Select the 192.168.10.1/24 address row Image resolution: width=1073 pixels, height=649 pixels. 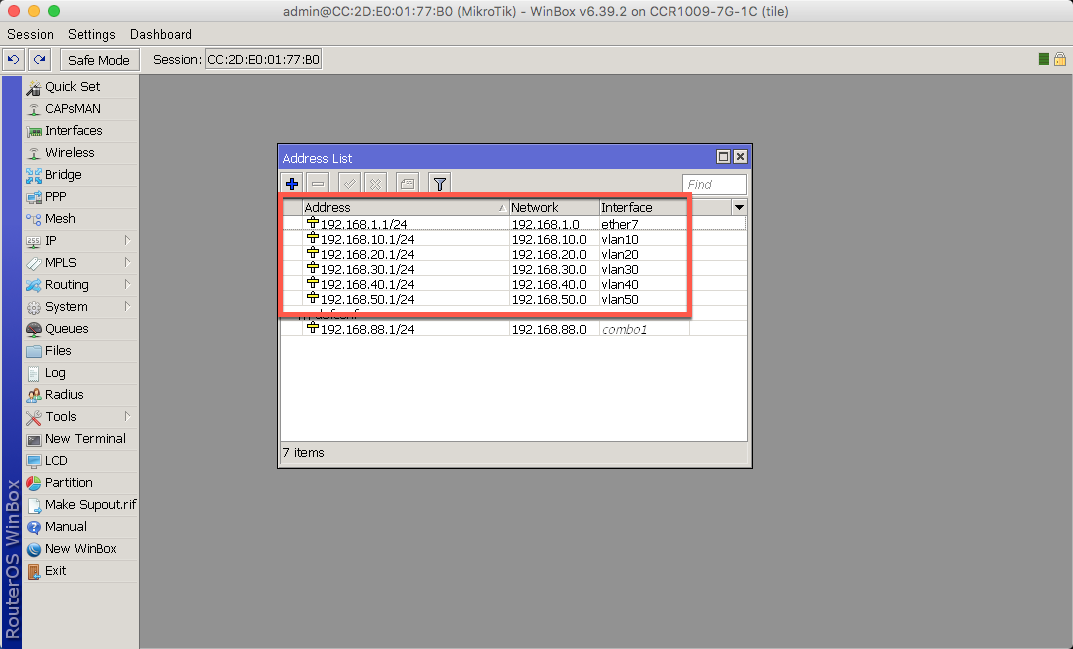pos(513,239)
